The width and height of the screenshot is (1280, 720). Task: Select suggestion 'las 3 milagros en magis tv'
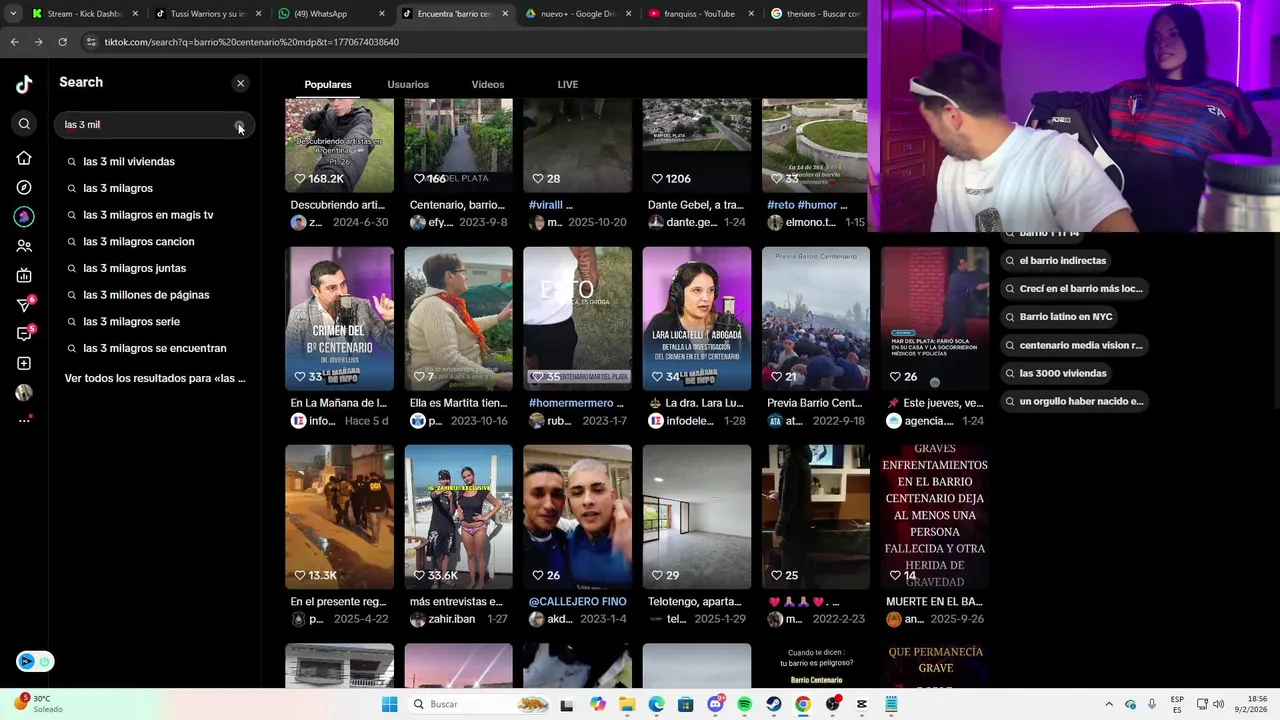coord(148,215)
